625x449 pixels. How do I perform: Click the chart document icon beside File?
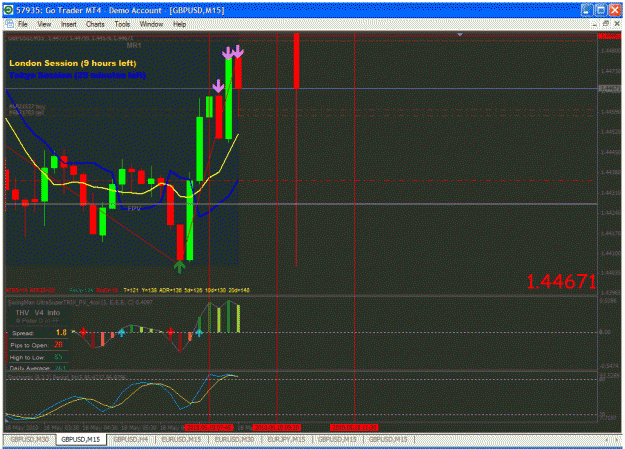tap(9, 24)
